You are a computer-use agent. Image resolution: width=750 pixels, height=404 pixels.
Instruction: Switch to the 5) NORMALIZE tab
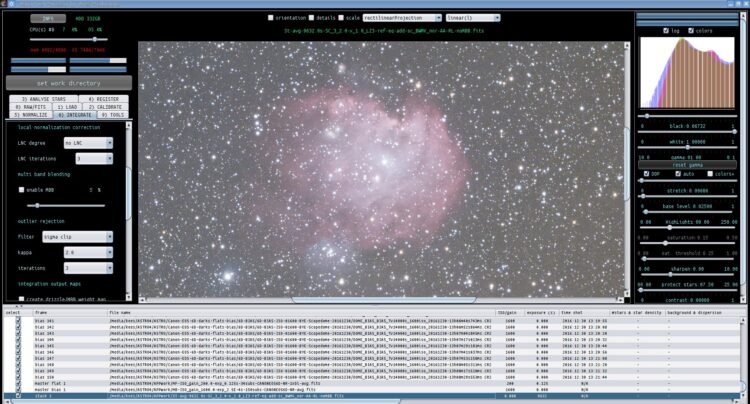click(x=31, y=115)
